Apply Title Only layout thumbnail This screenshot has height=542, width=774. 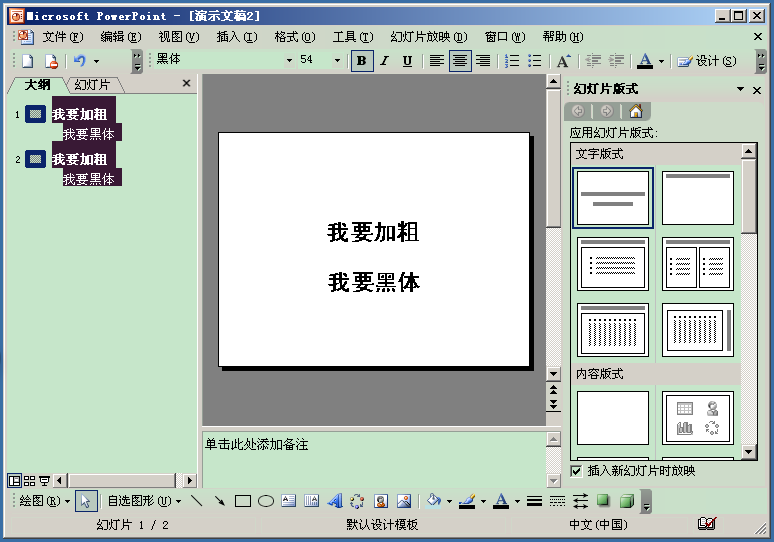coord(697,198)
